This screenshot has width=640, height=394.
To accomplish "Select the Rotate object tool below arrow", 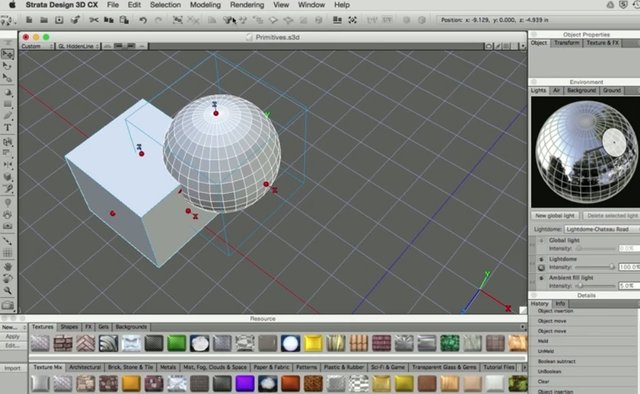I will tap(7, 66).
